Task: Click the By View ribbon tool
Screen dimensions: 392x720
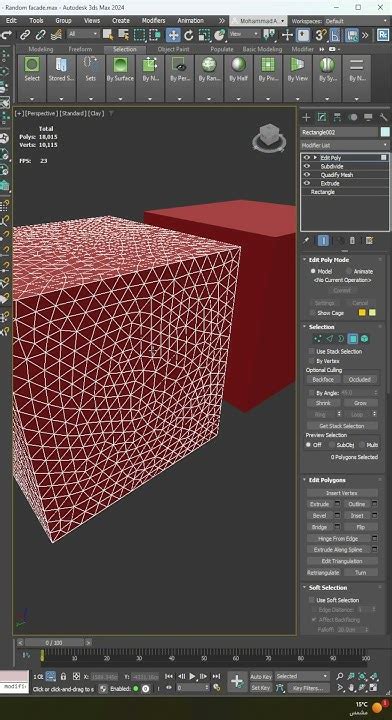Action: [297, 79]
